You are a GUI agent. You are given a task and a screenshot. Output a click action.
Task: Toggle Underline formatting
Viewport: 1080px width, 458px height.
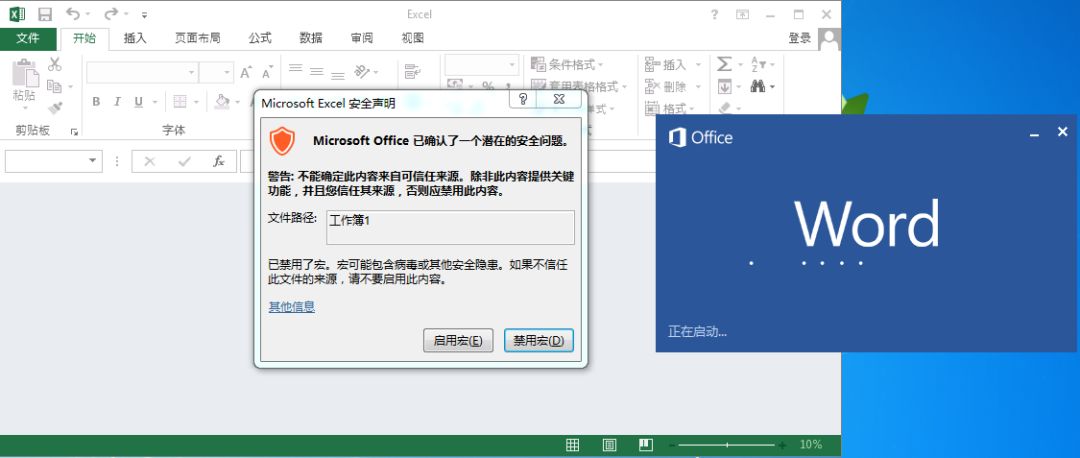tap(138, 102)
